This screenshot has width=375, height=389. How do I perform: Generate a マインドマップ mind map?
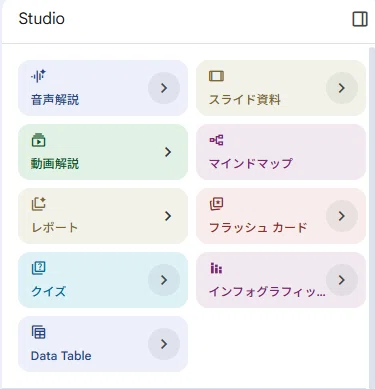(281, 152)
